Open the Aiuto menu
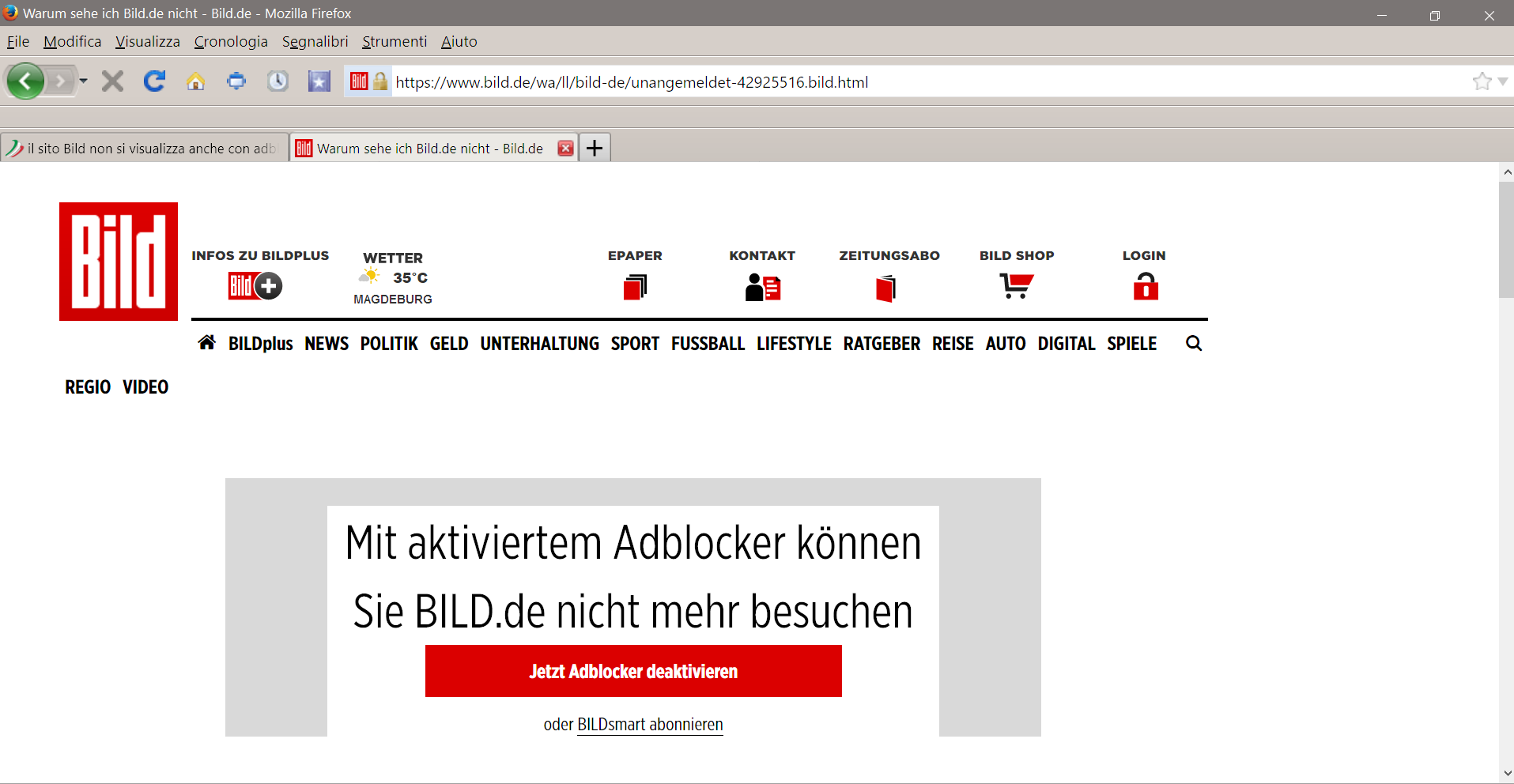Screen dimensions: 1514x784 click(x=459, y=42)
